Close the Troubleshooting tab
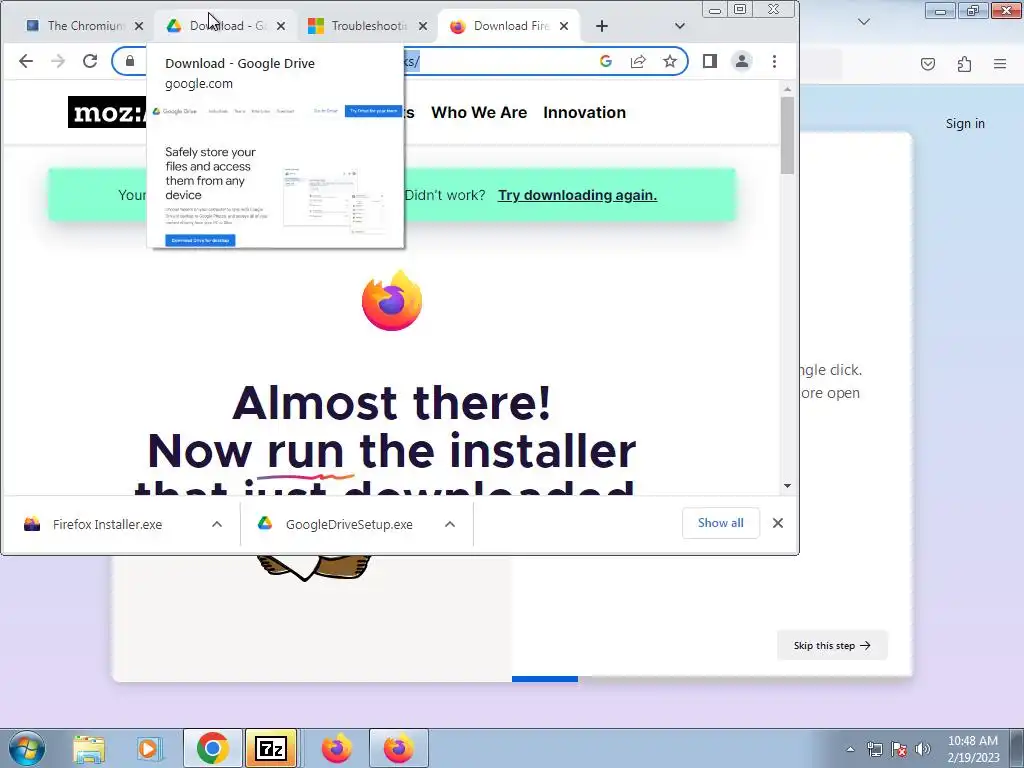 coord(423,26)
